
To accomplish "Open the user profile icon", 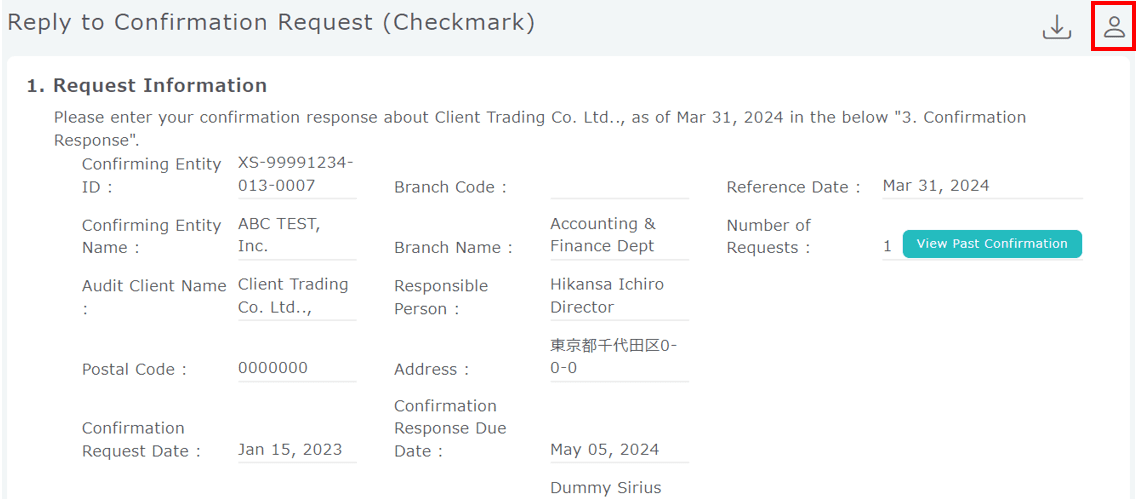I will coord(1114,27).
